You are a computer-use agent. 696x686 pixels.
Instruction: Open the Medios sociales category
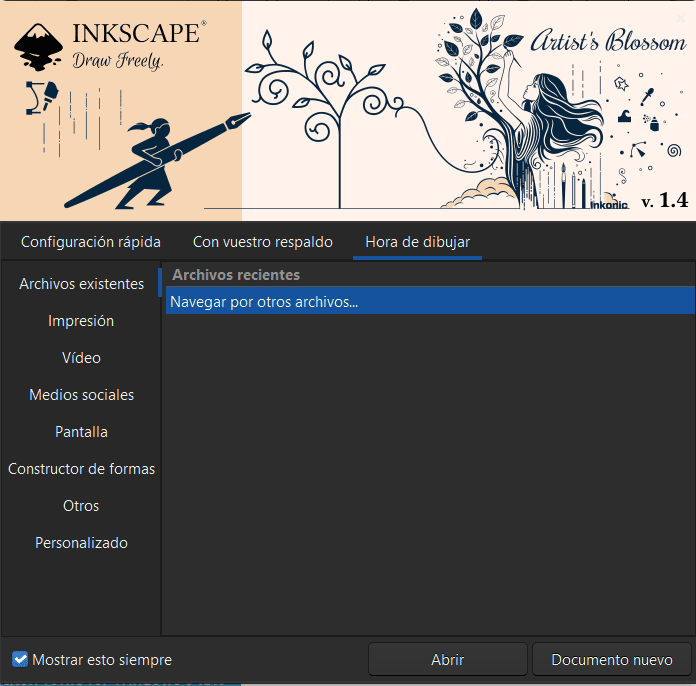click(81, 395)
